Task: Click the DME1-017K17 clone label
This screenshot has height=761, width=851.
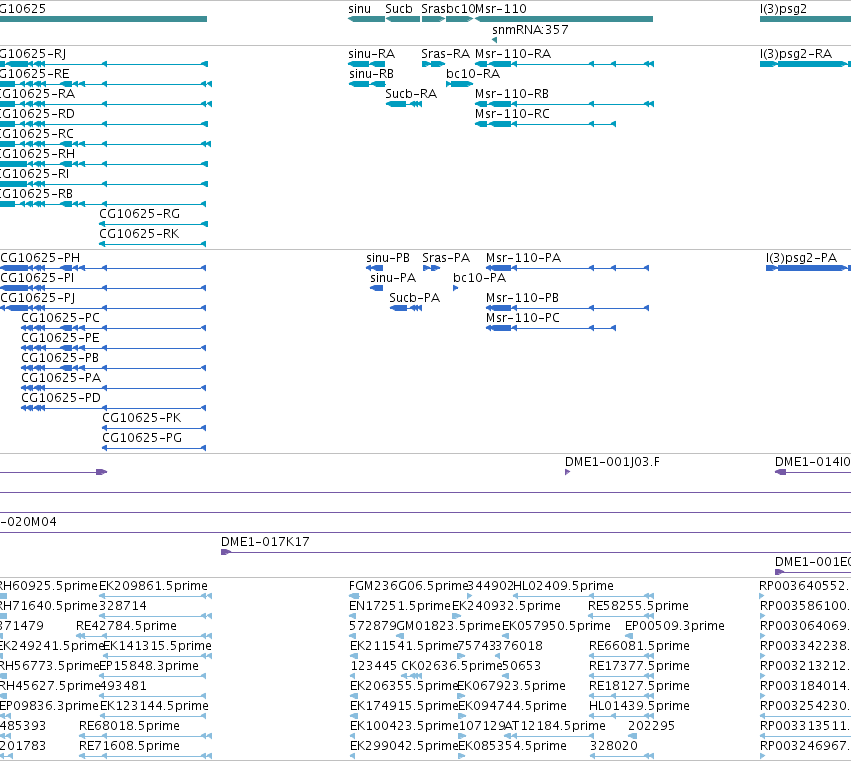Action: coord(265,542)
